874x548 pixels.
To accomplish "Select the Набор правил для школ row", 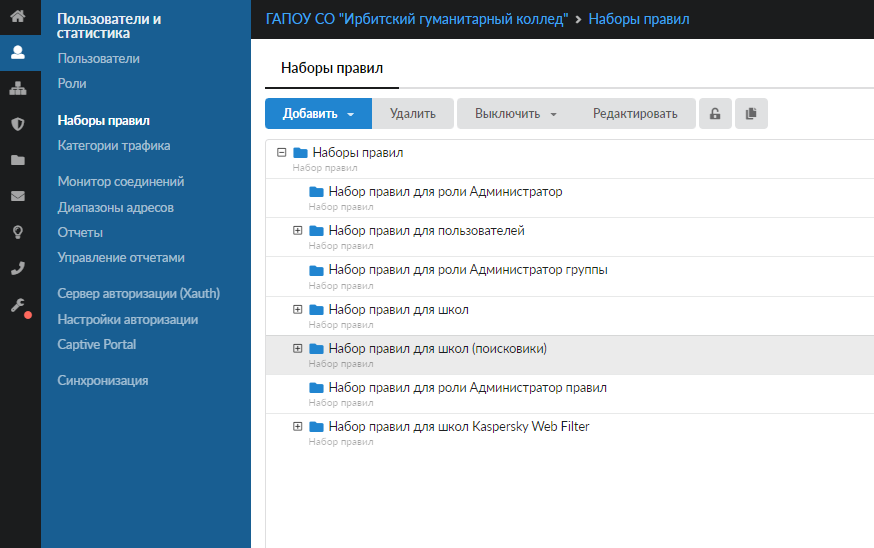I will coord(570,316).
